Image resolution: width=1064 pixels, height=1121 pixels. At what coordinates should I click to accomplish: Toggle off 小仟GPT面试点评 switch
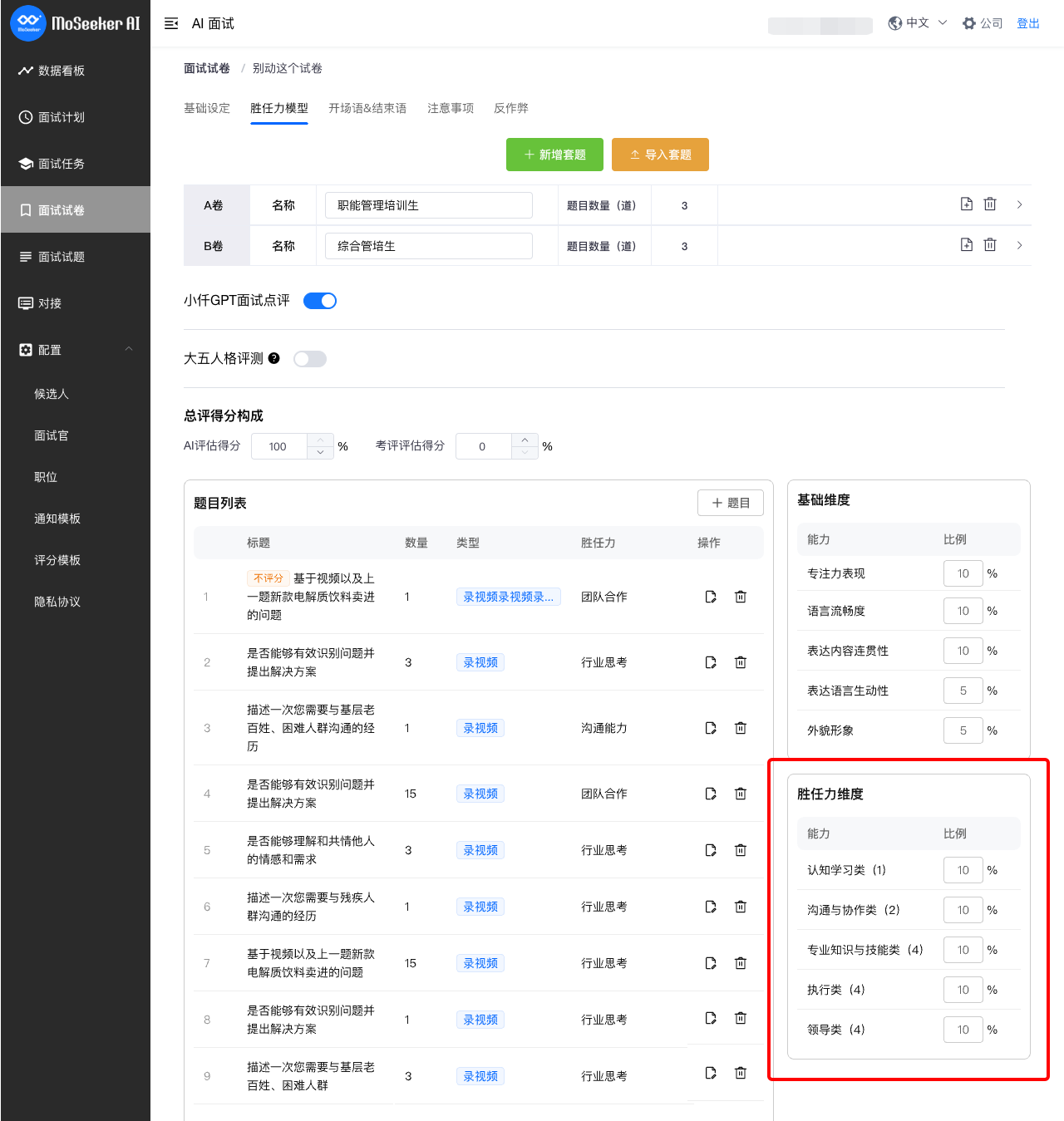pos(320,301)
